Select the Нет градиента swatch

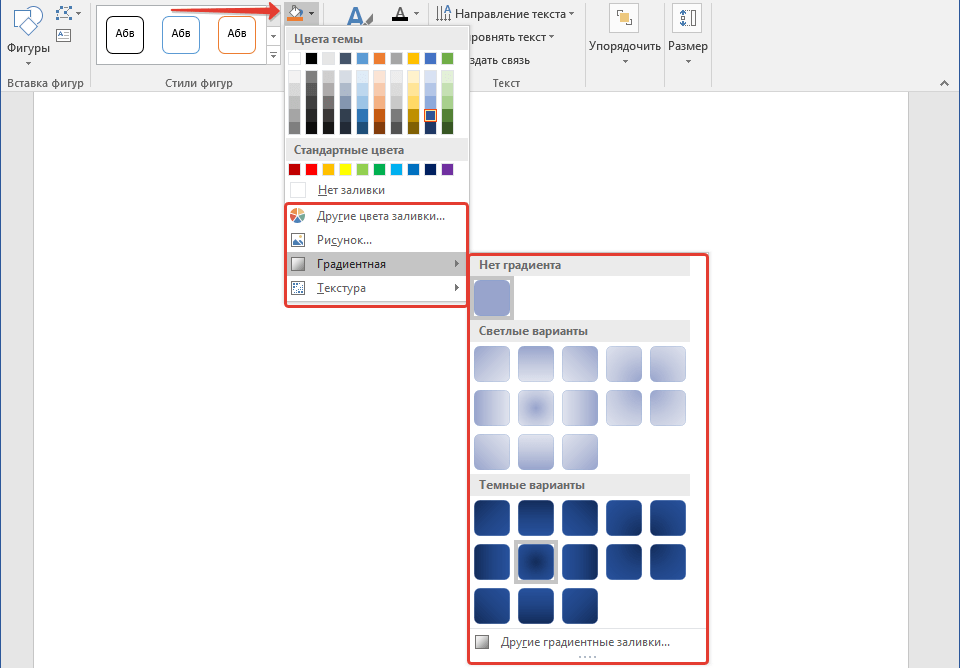pos(493,298)
